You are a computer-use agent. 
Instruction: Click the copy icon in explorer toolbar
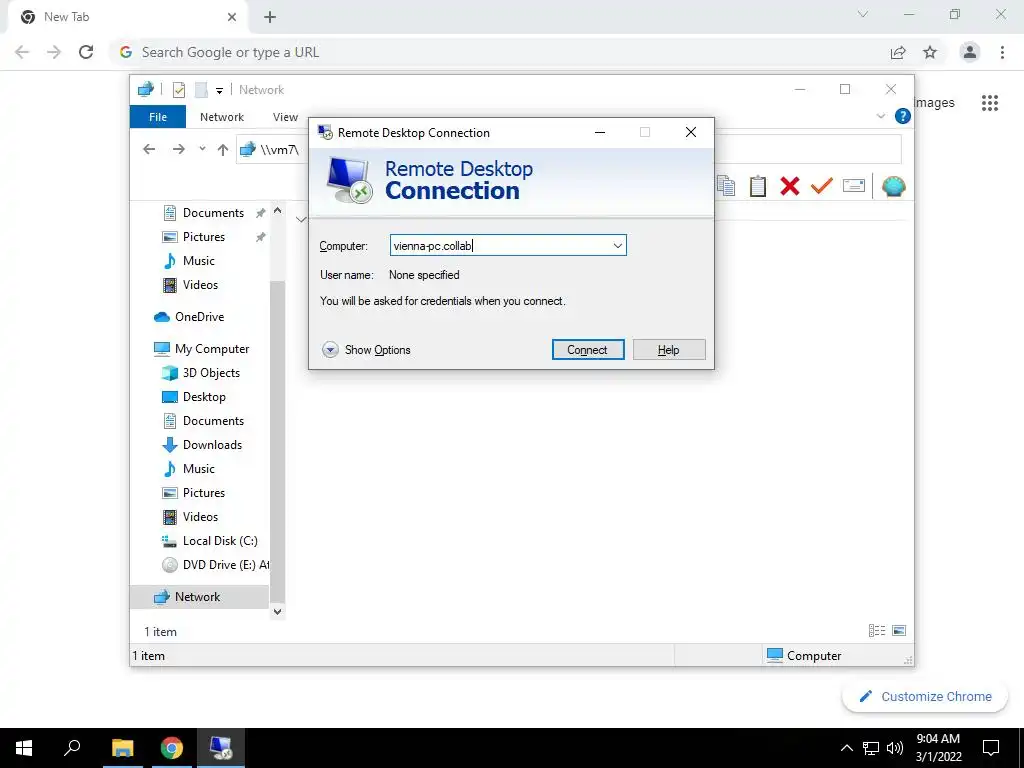(x=726, y=186)
